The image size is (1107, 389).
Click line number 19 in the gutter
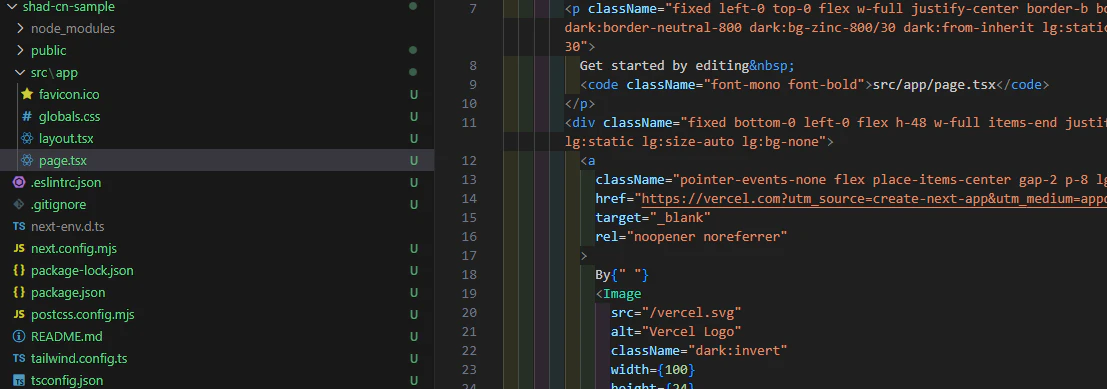[x=469, y=294]
